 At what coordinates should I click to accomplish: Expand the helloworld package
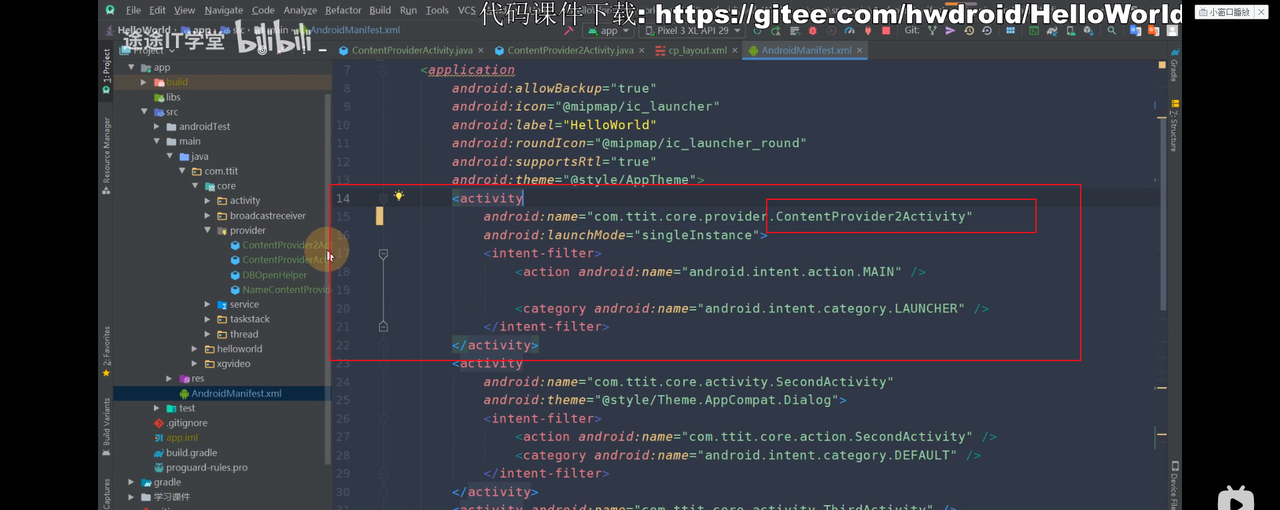pyautogui.click(x=195, y=349)
